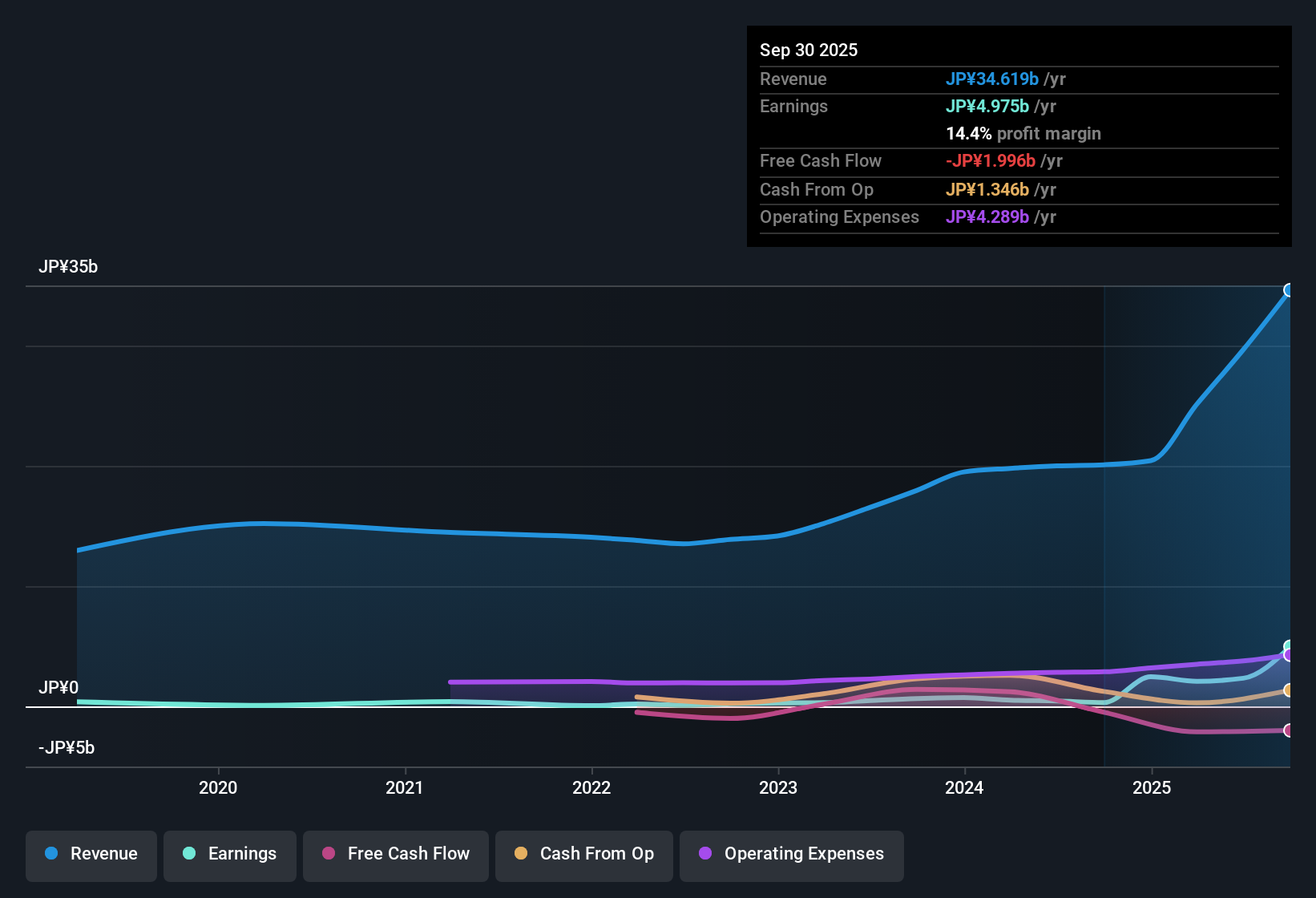The height and width of the screenshot is (898, 1316).
Task: Select the Revenue endpoint marker on chart
Action: point(1289,290)
